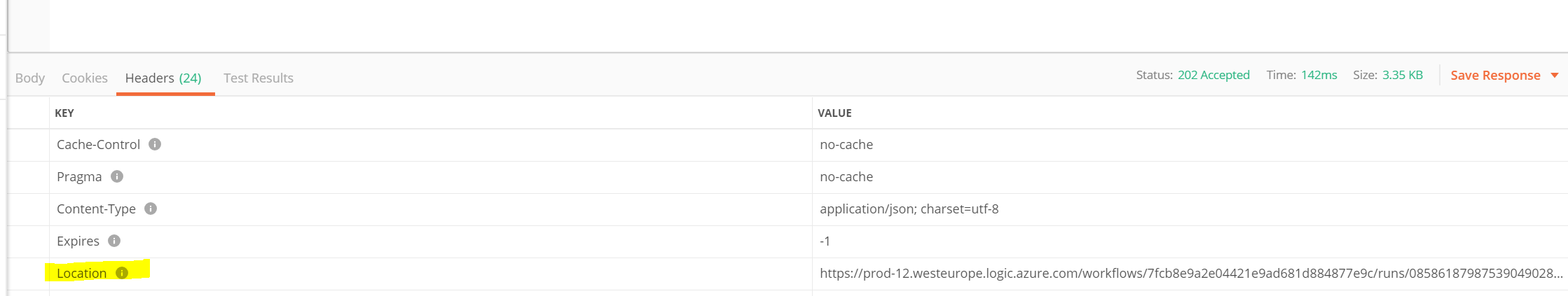Select the Cache-Control header key
The width and height of the screenshot is (1568, 296).
click(98, 145)
